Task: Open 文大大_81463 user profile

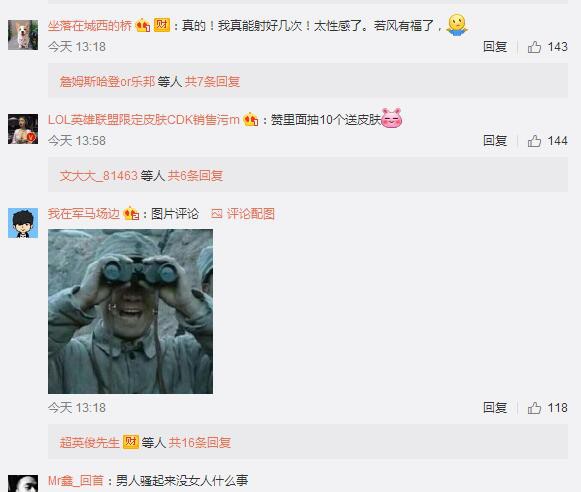Action: pyautogui.click(x=99, y=175)
